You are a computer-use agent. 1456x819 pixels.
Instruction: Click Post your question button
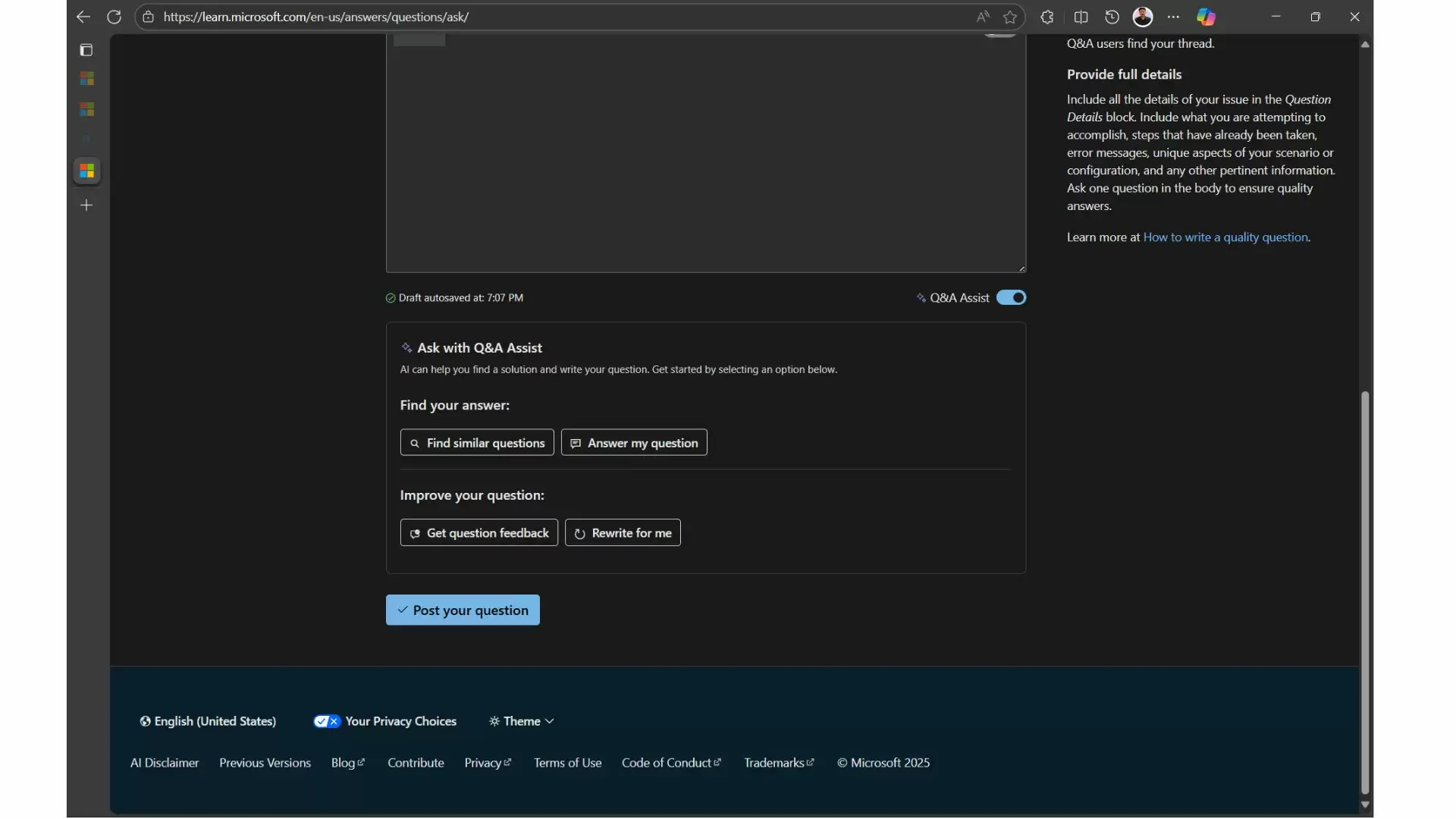pos(463,610)
